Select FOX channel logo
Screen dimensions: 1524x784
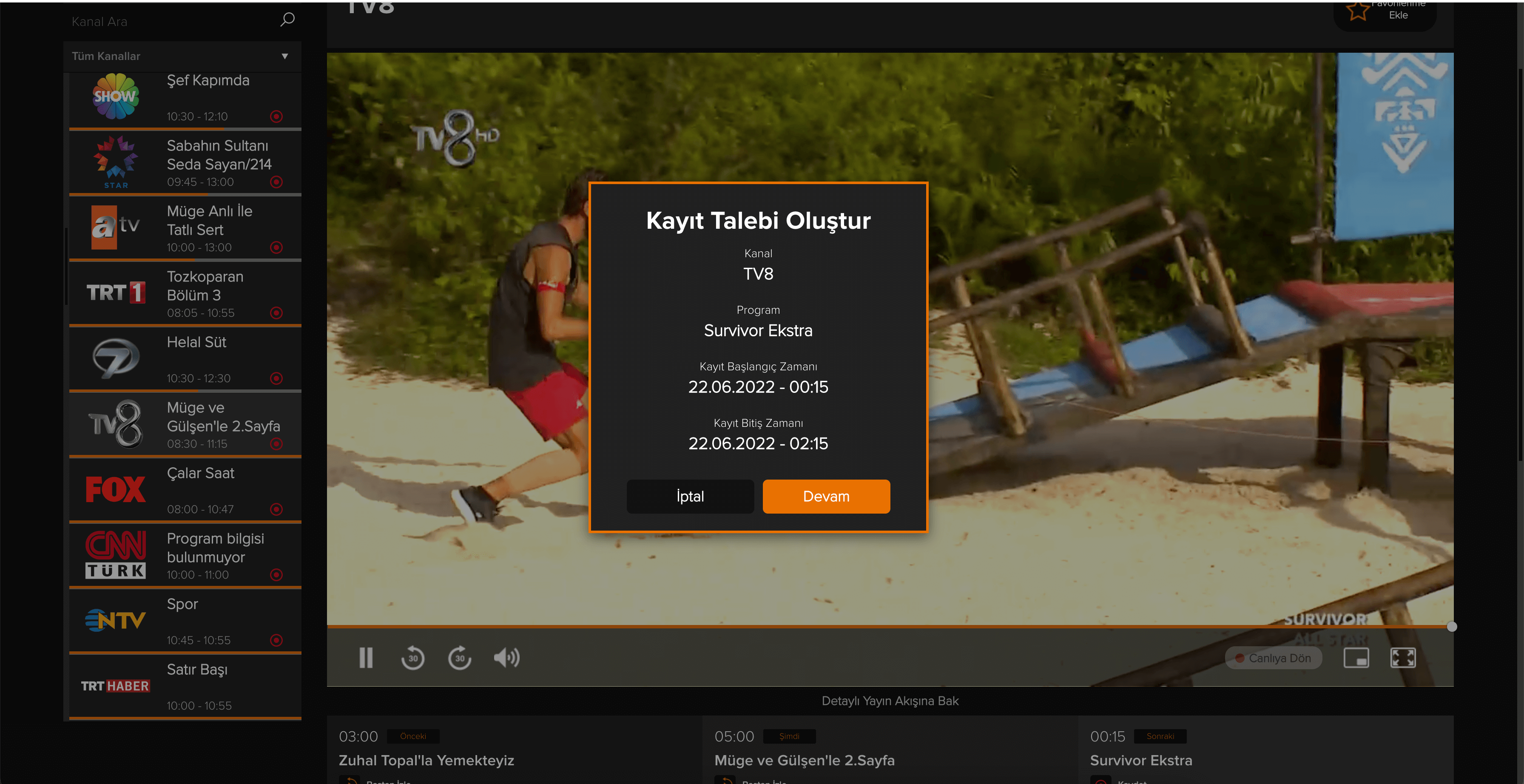click(115, 489)
